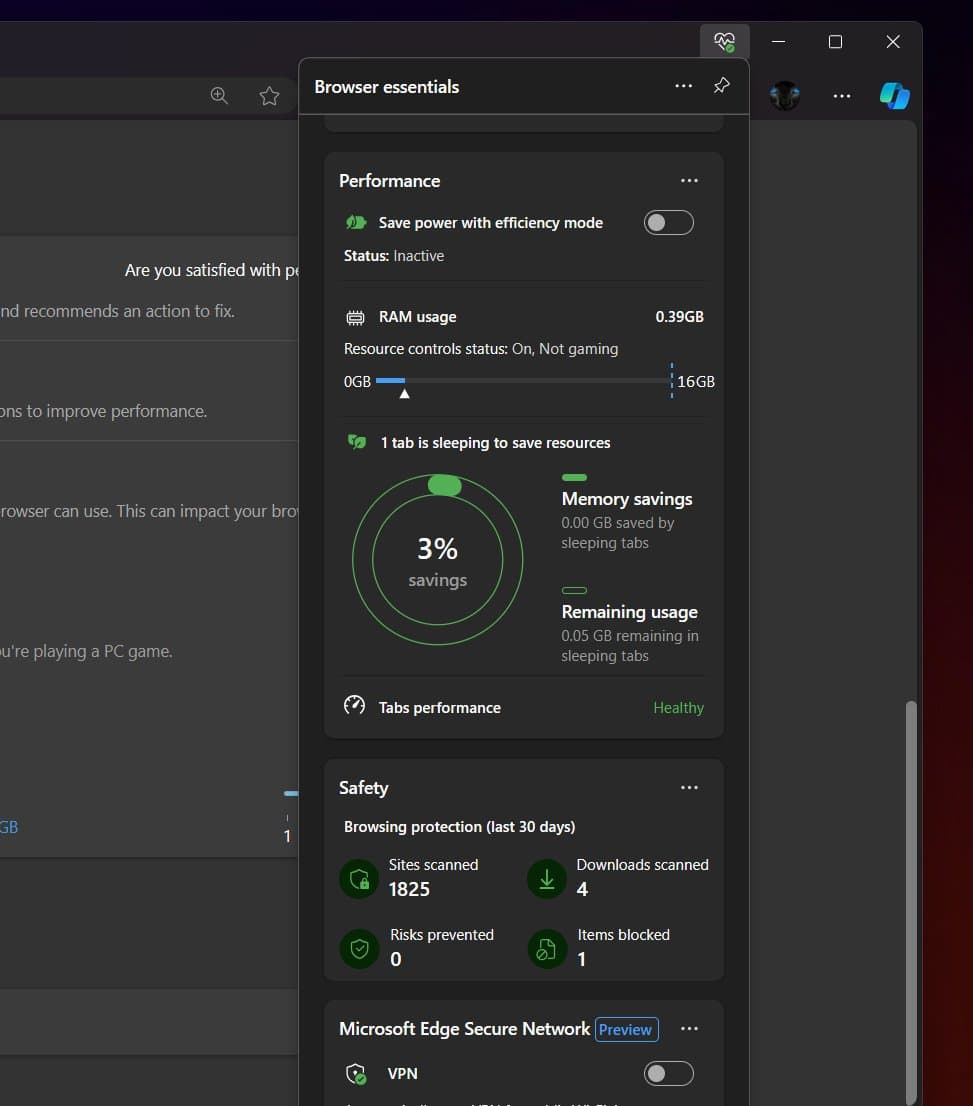Click the Preview badge next to Secure Network
The image size is (973, 1106).
point(626,1029)
